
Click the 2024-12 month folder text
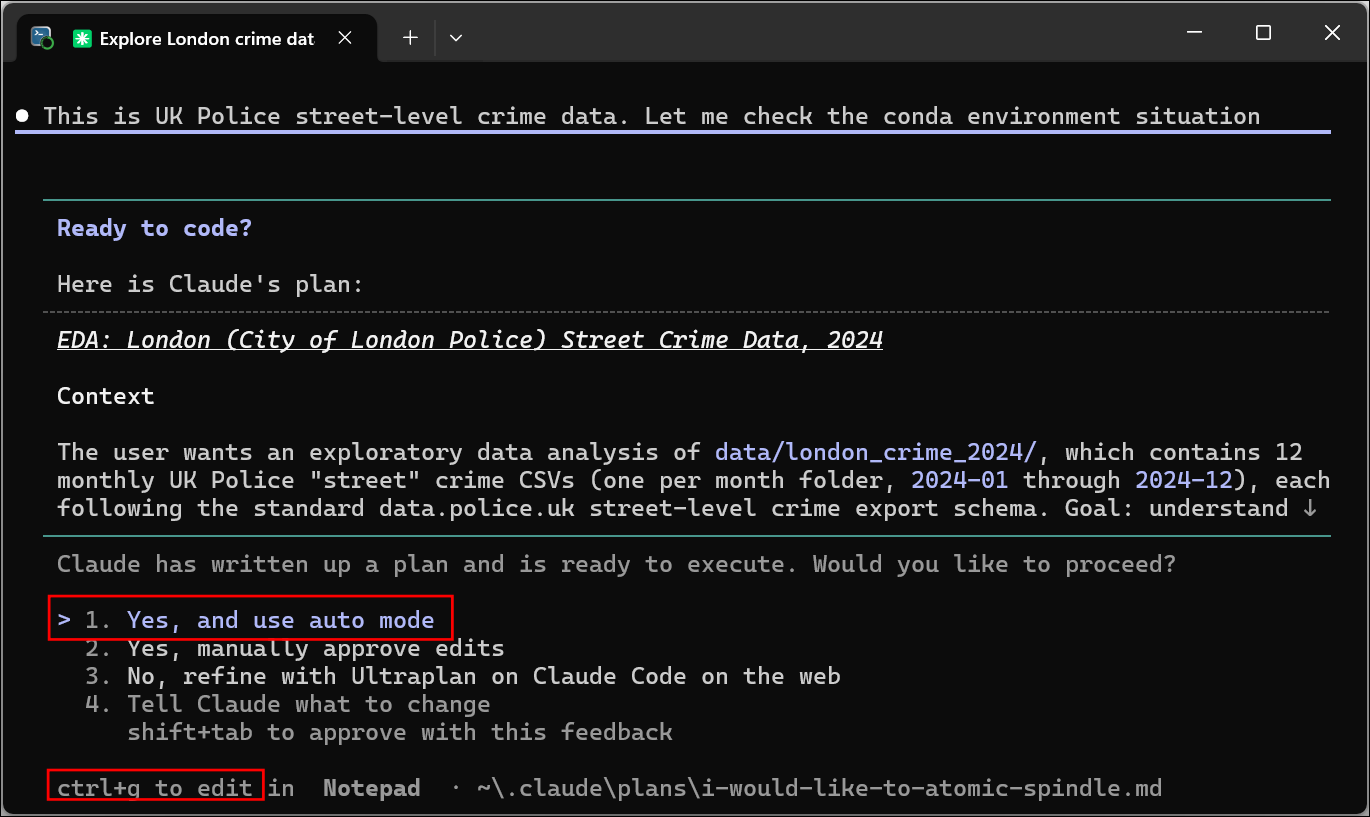pyautogui.click(x=1184, y=480)
